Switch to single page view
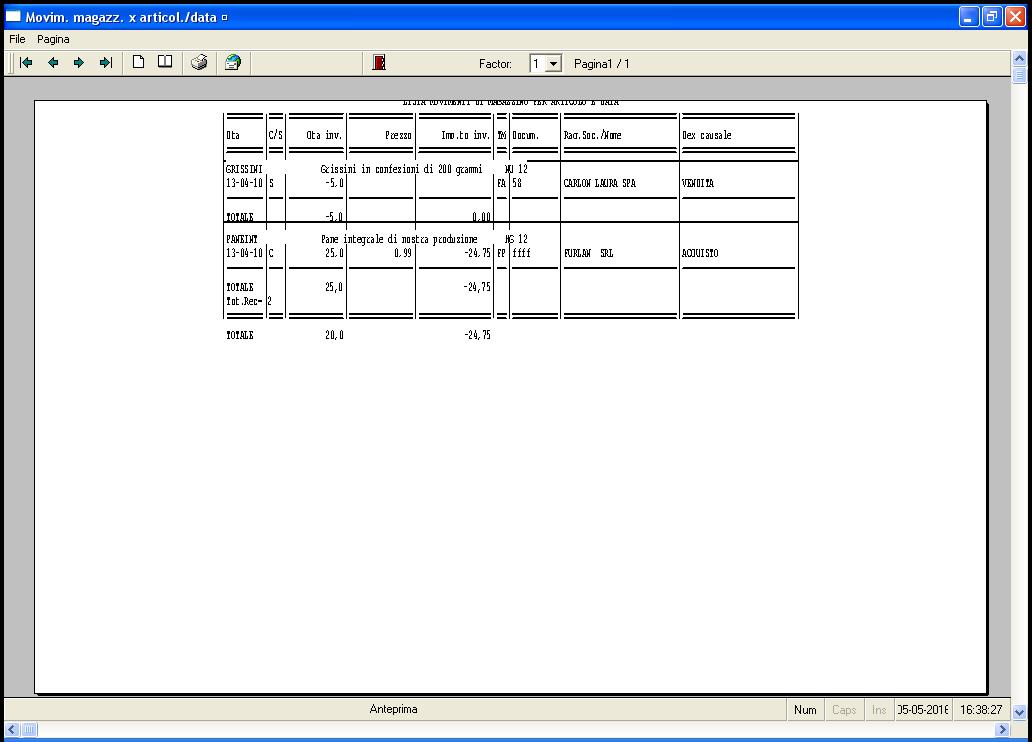 point(139,63)
